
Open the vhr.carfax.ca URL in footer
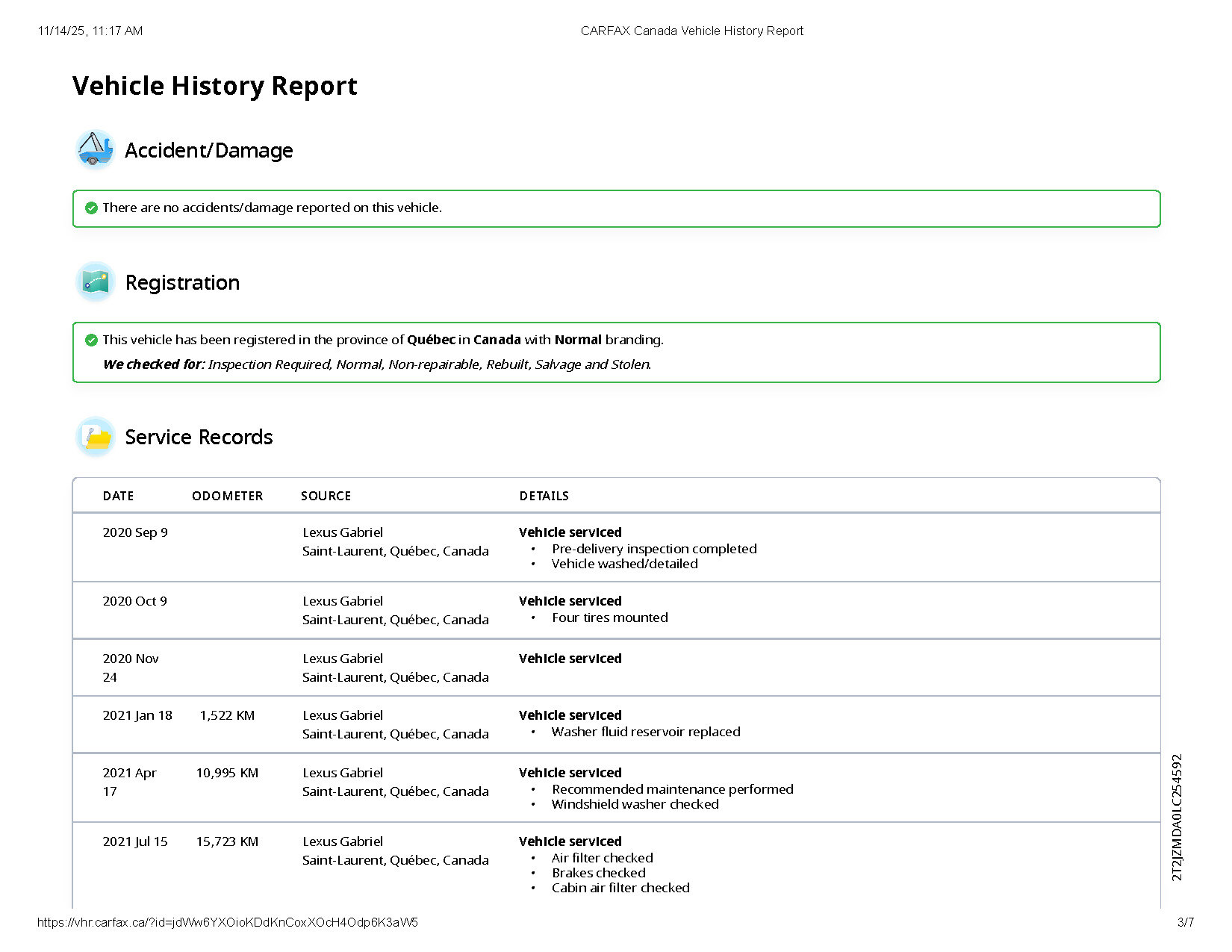(x=227, y=922)
